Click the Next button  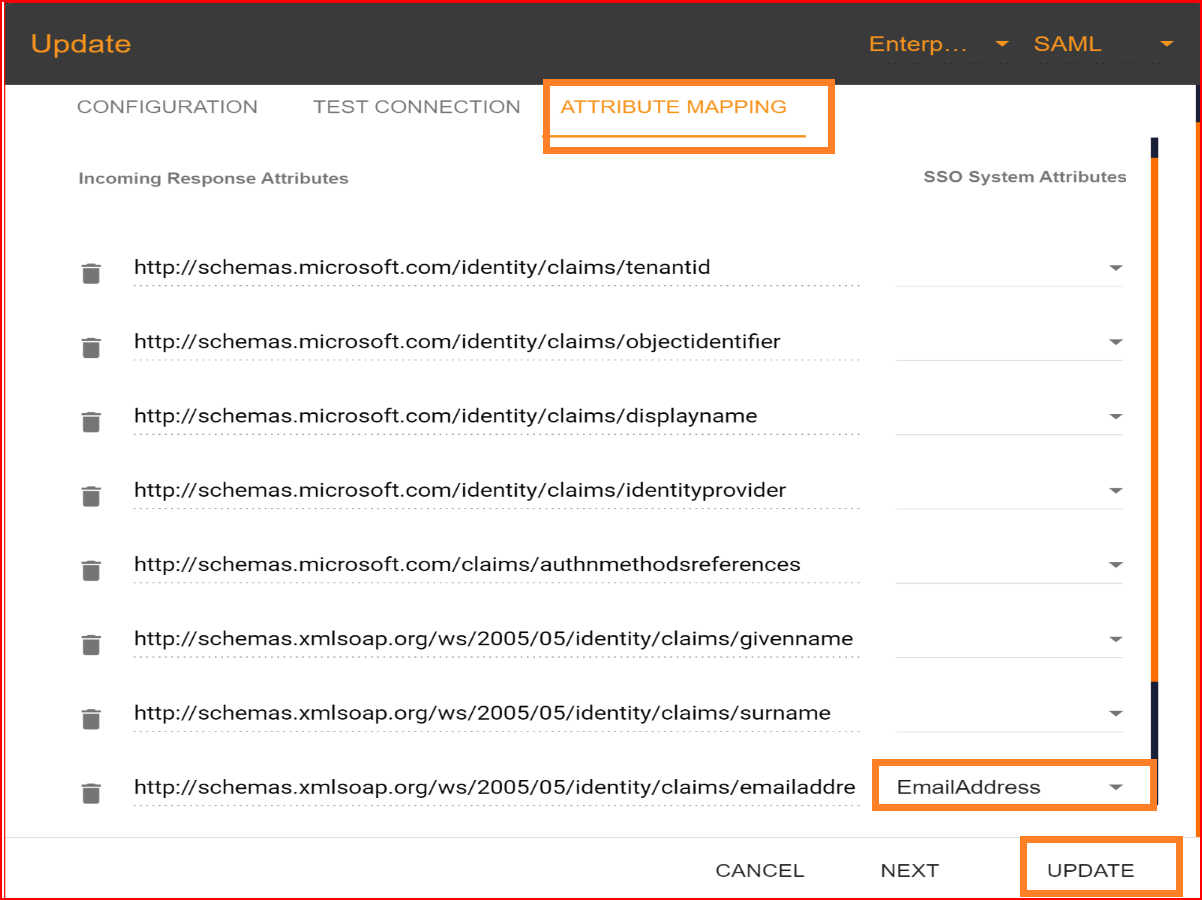[910, 870]
